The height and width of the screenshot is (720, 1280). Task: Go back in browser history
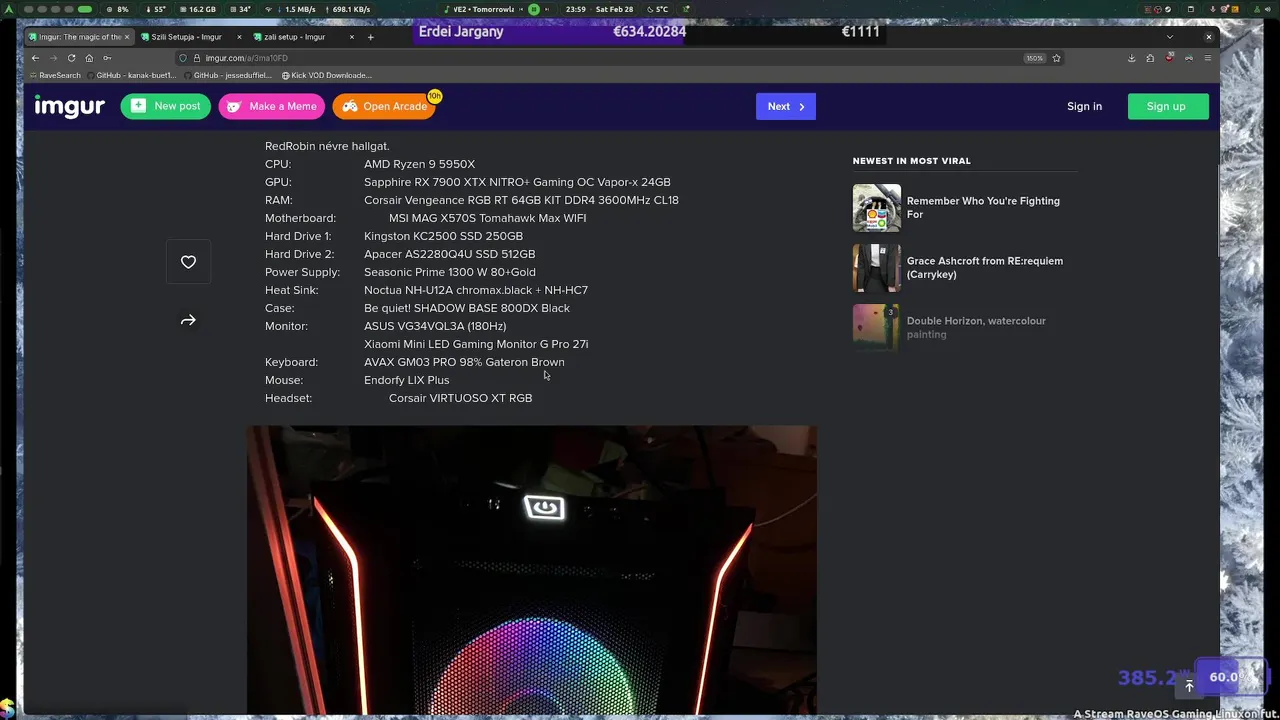[x=35, y=58]
